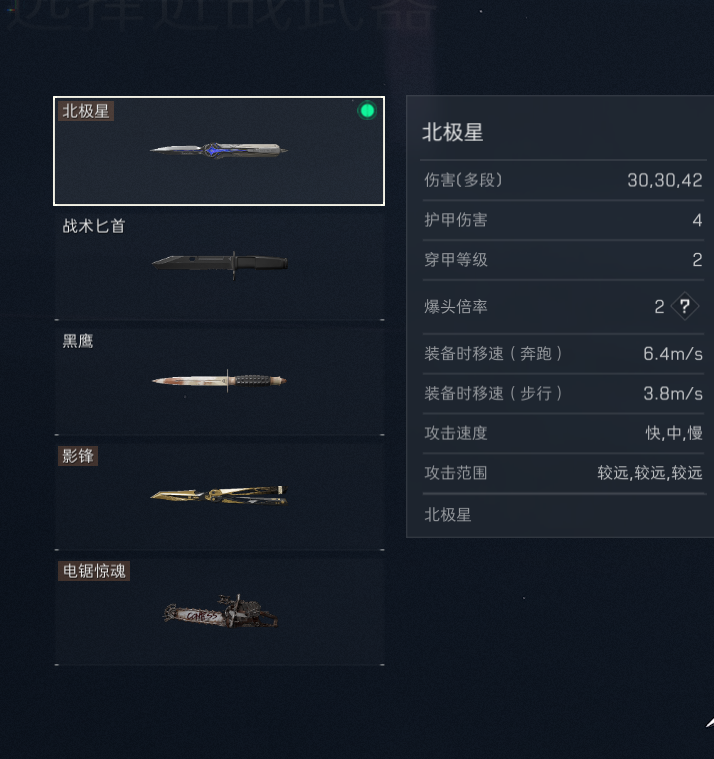This screenshot has width=714, height=759.
Task: Select the 战术匕首 knife image
Action: 220,264
